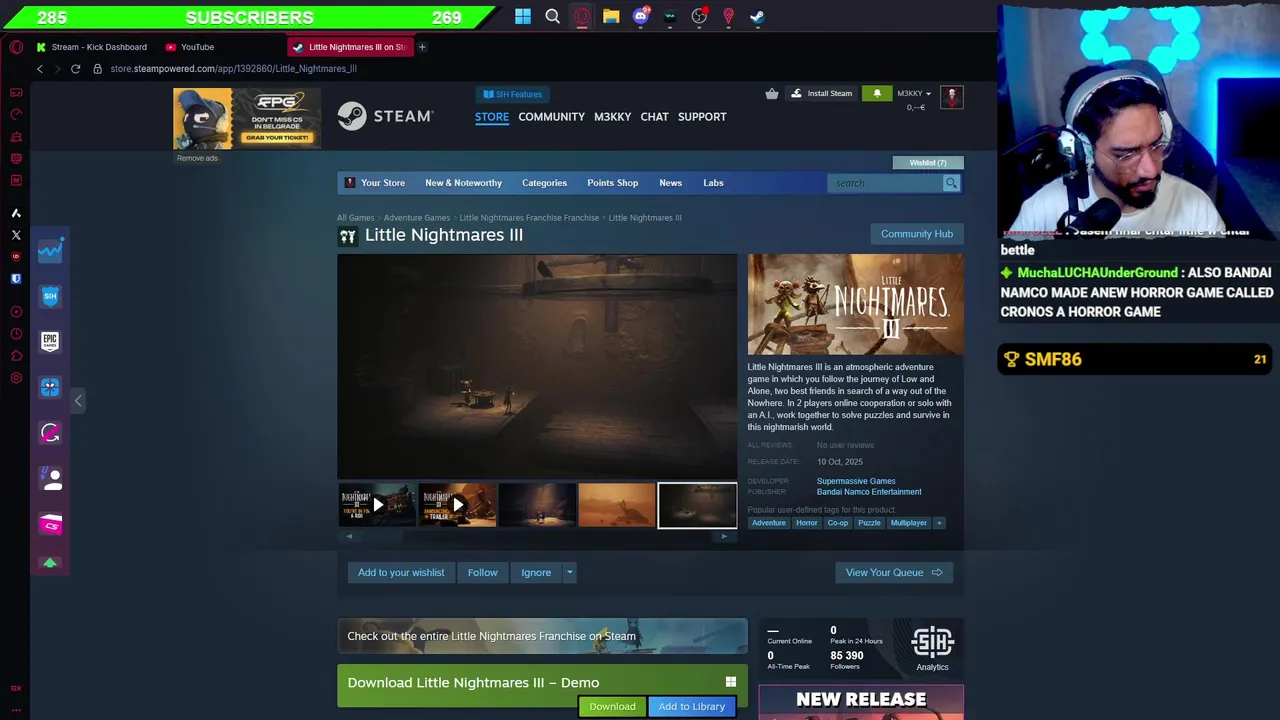
Task: Open the price chart sidebar icon
Action: click(50, 250)
